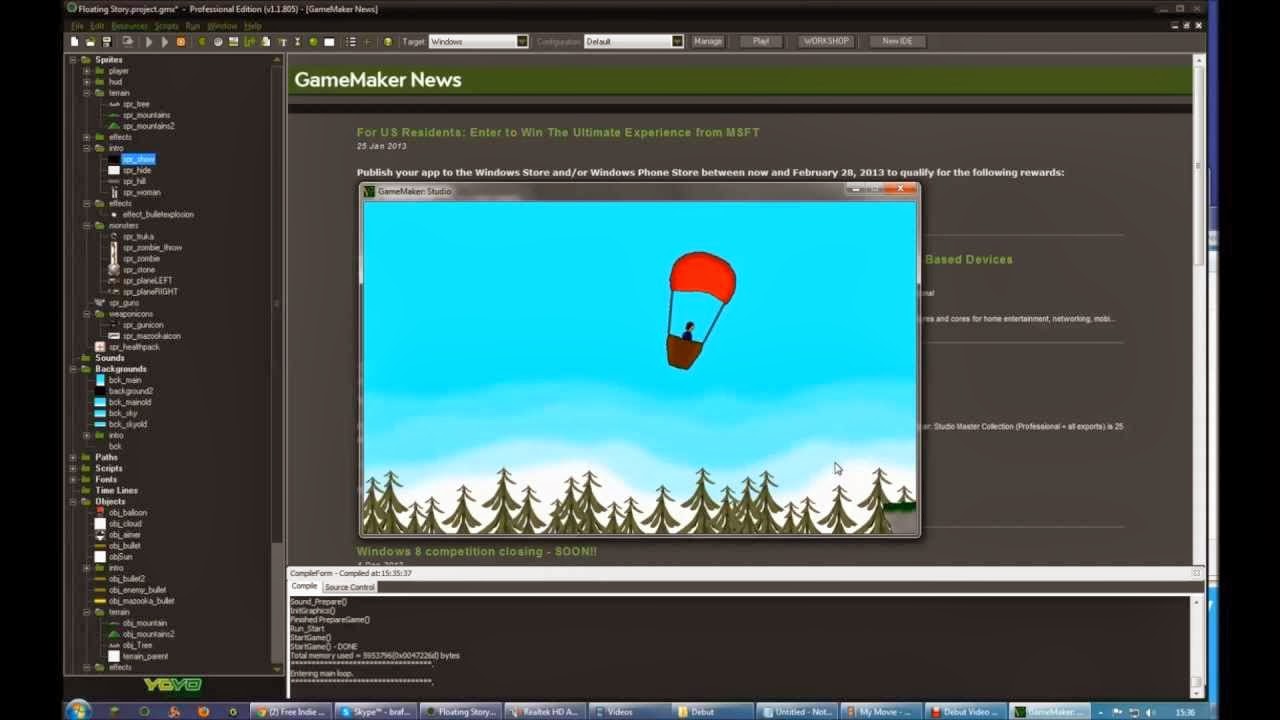Viewport: 1280px width, 720px height.
Task: Open the Resources menu
Action: pyautogui.click(x=129, y=26)
